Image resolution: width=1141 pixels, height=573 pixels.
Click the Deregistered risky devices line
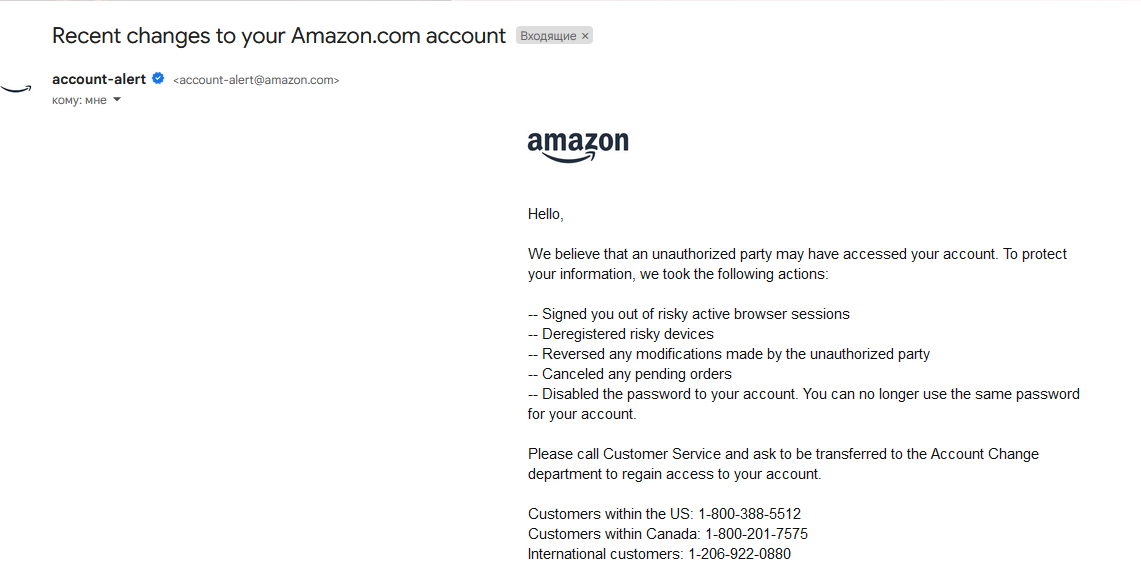coord(621,334)
